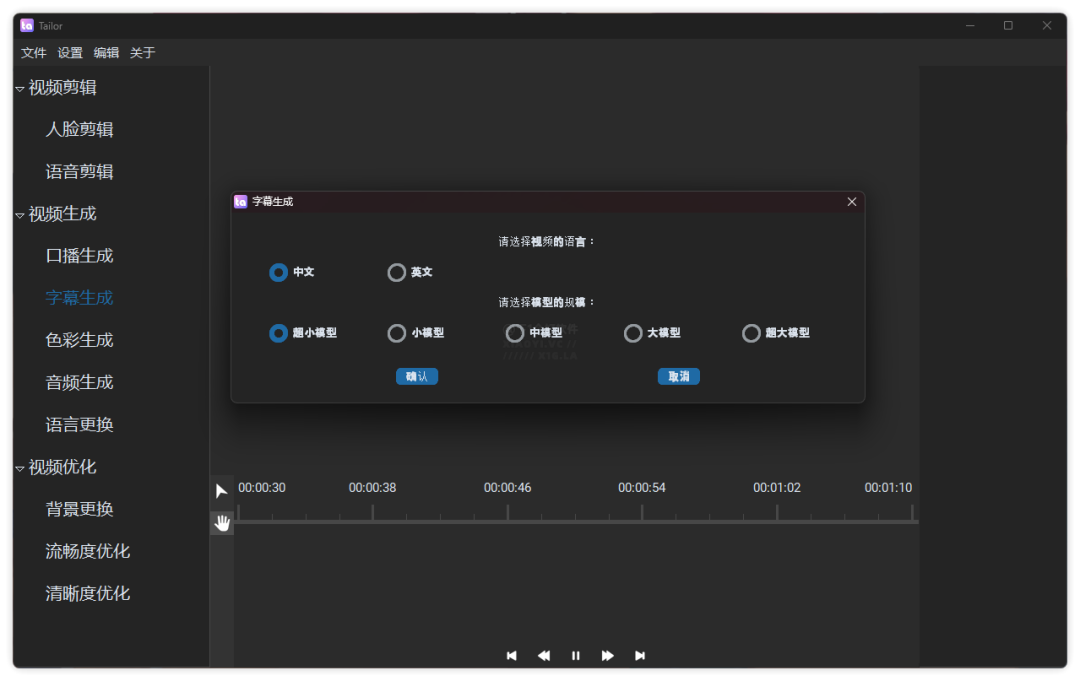The image size is (1080, 681).
Task: Rewind the video
Action: point(544,655)
